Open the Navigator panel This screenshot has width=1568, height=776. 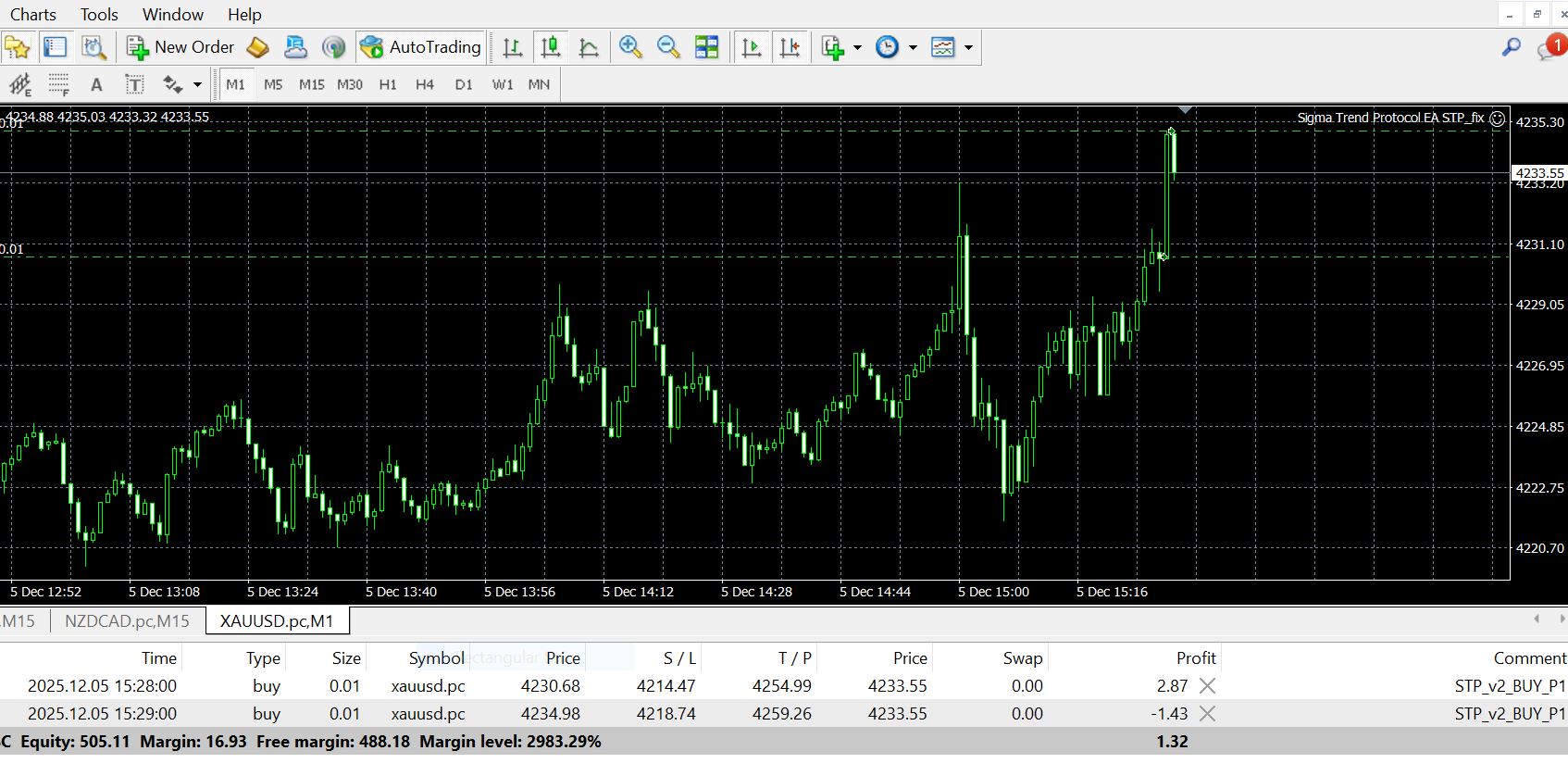[18, 47]
